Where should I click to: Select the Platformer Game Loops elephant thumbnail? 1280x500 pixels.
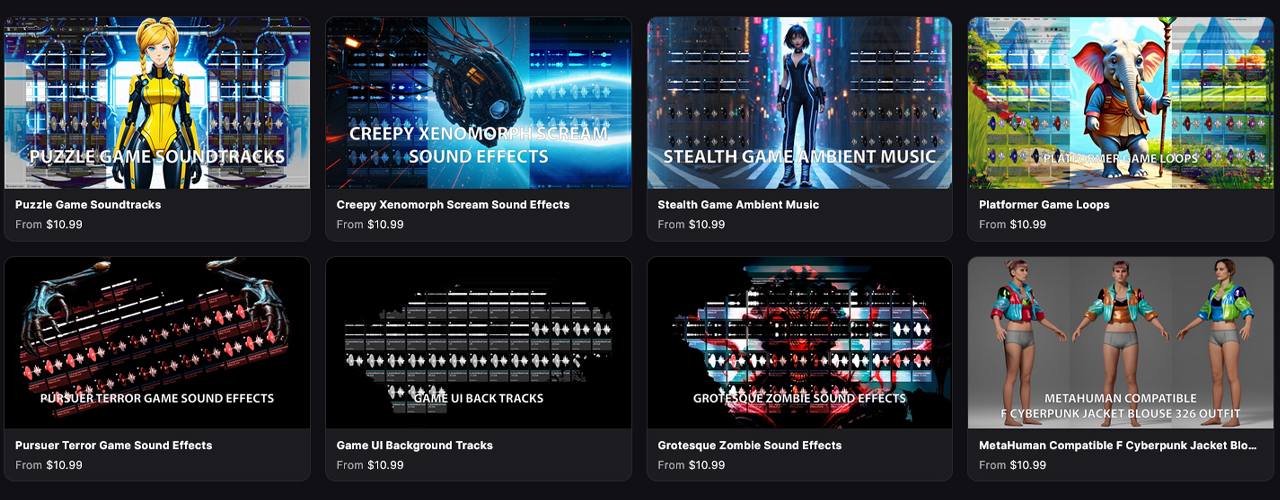pyautogui.click(x=1120, y=103)
